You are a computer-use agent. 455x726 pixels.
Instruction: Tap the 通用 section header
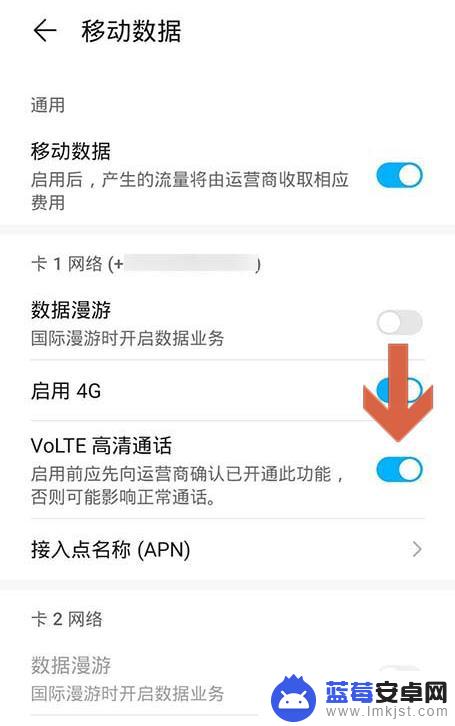(48, 105)
